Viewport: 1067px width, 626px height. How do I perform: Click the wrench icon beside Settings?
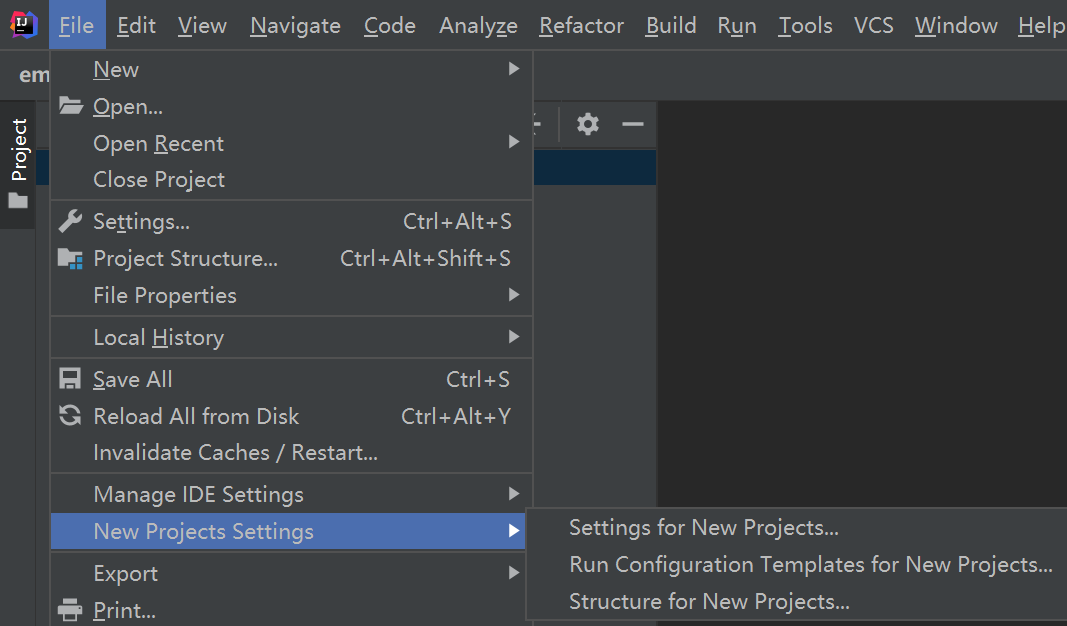[x=70, y=221]
